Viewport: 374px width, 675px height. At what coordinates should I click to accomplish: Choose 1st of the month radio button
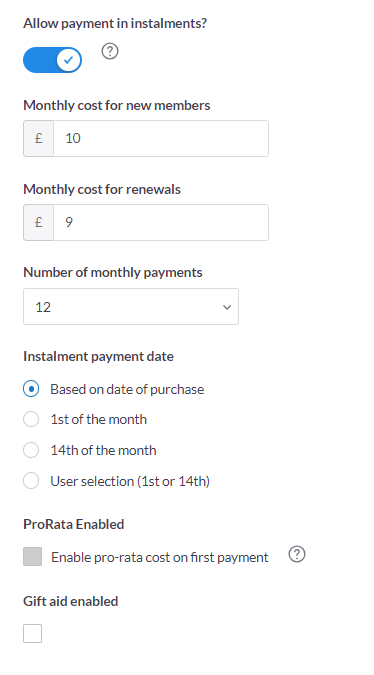point(31,419)
